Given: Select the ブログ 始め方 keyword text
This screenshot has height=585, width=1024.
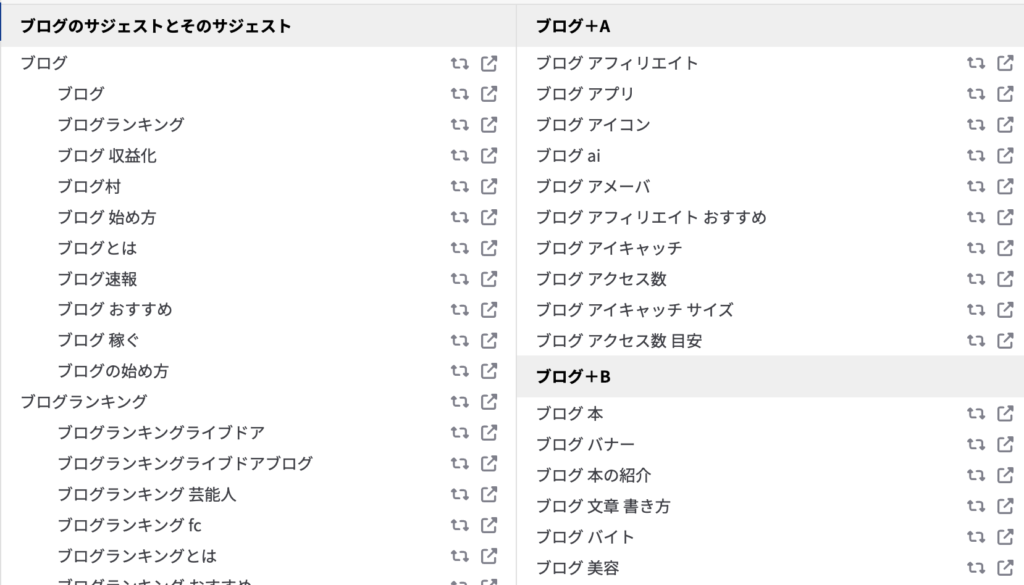Looking at the screenshot, I should [x=106, y=218].
